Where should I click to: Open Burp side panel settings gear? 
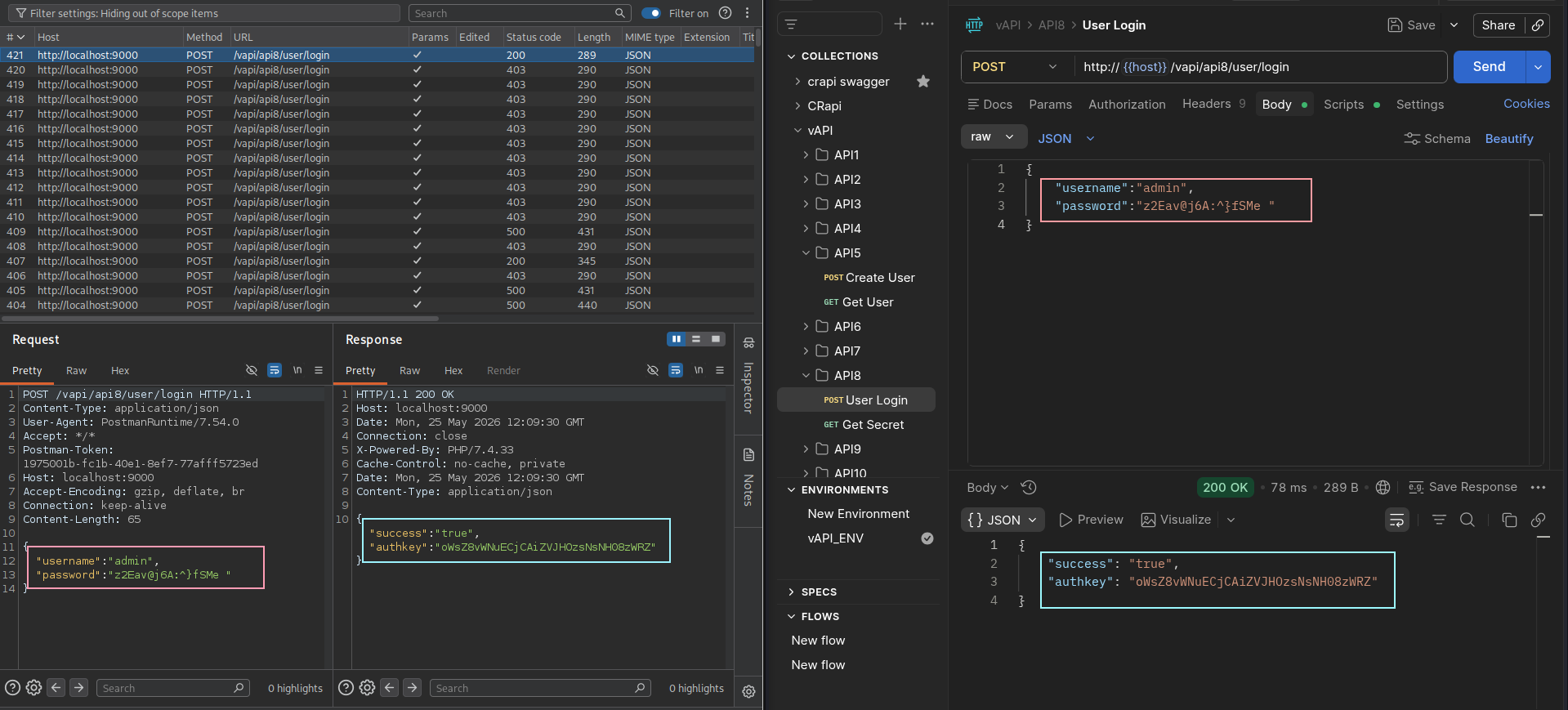pos(748,691)
